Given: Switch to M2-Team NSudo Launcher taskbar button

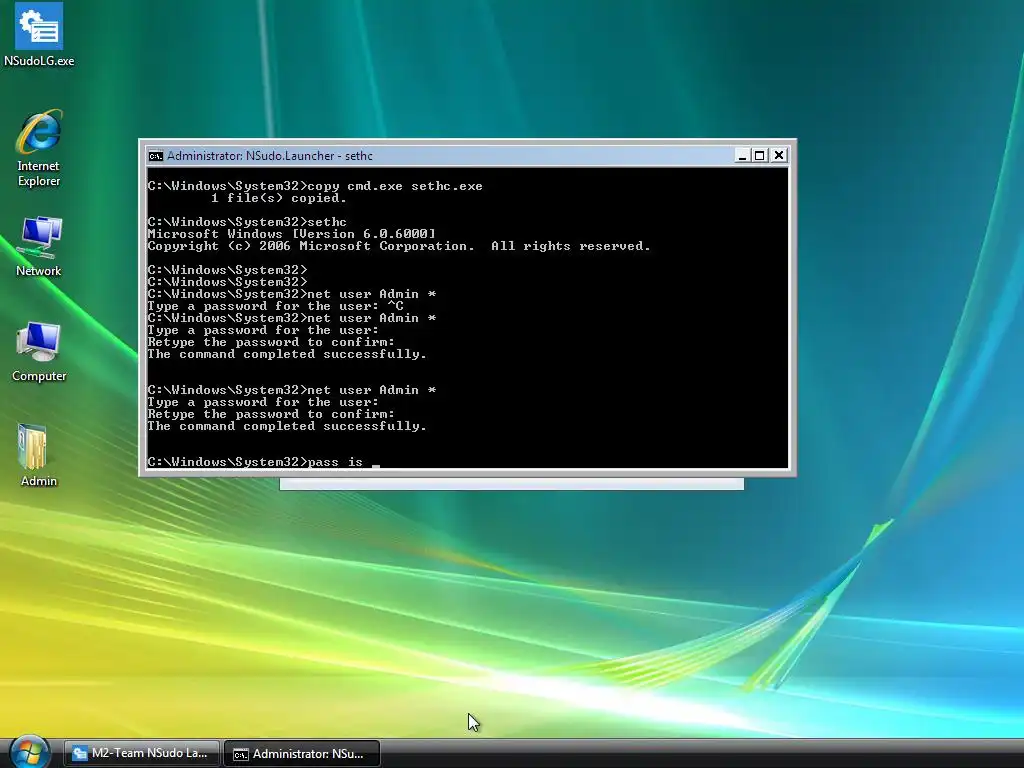Looking at the screenshot, I should coord(141,753).
